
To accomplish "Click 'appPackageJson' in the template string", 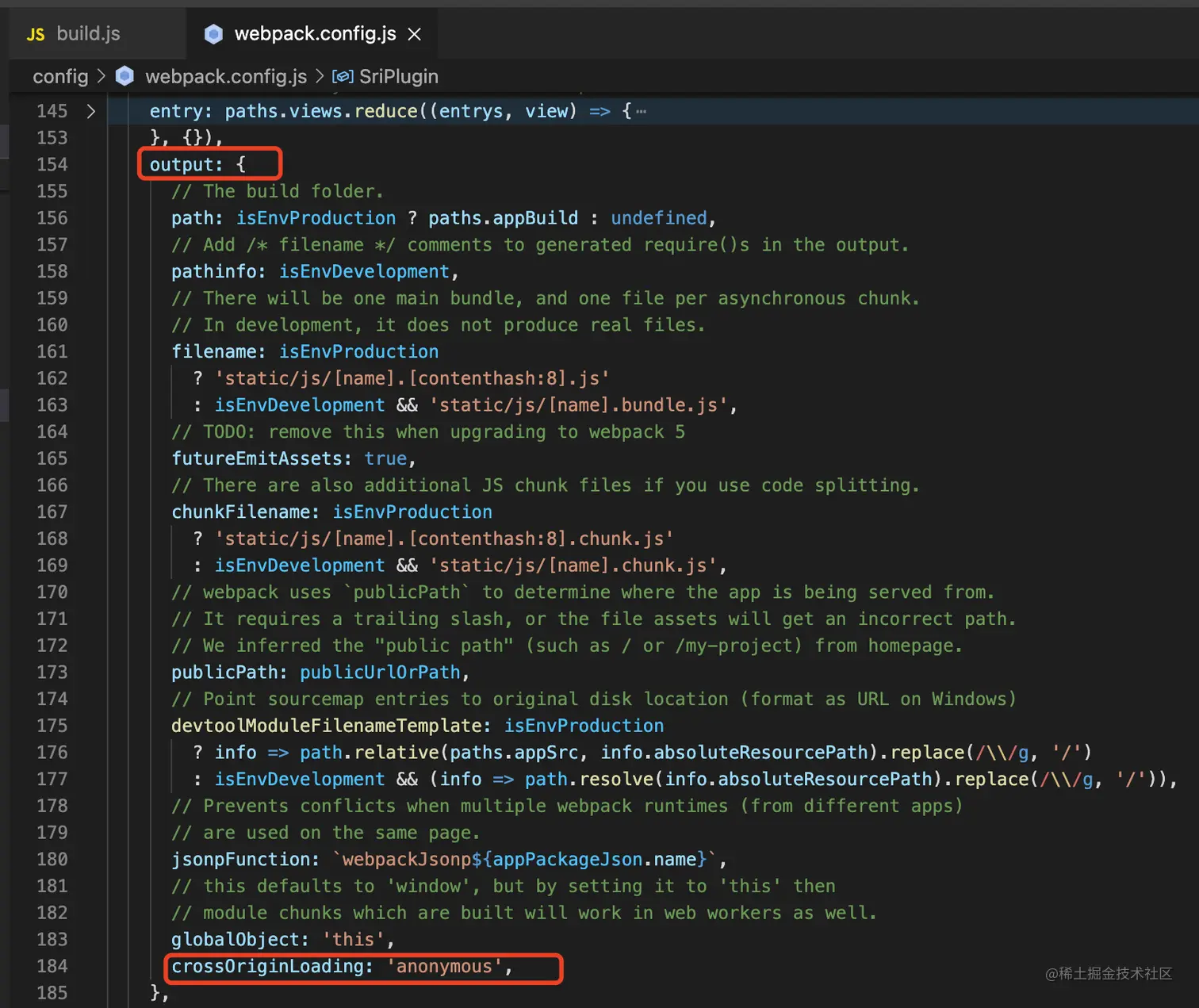I will tap(567, 859).
